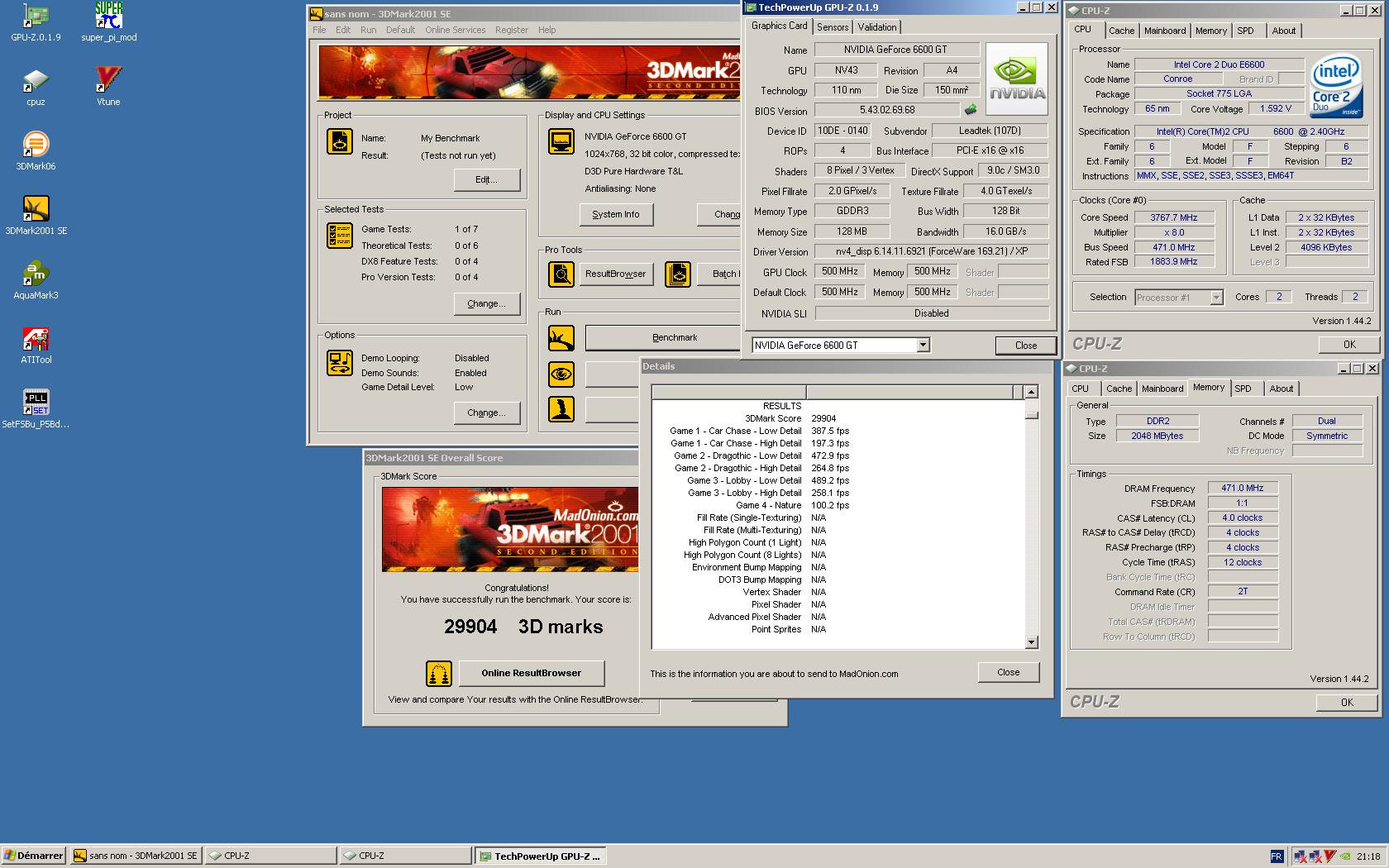
Task: Click the Batch Run icon in Pro Tools
Action: click(678, 274)
